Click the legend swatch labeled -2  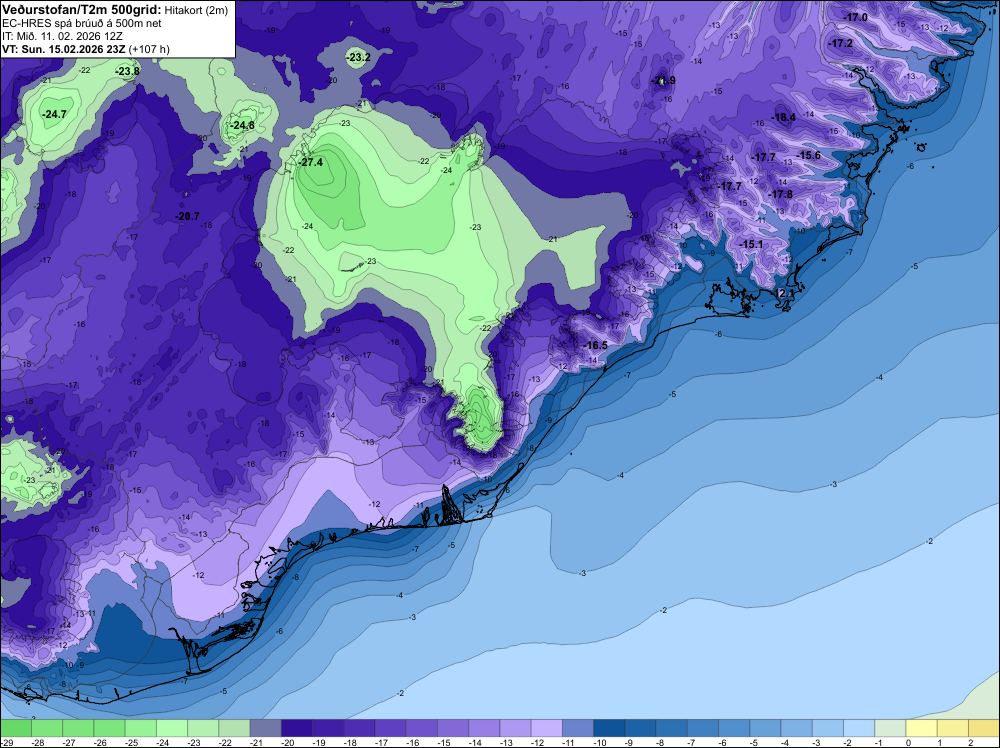click(x=859, y=728)
